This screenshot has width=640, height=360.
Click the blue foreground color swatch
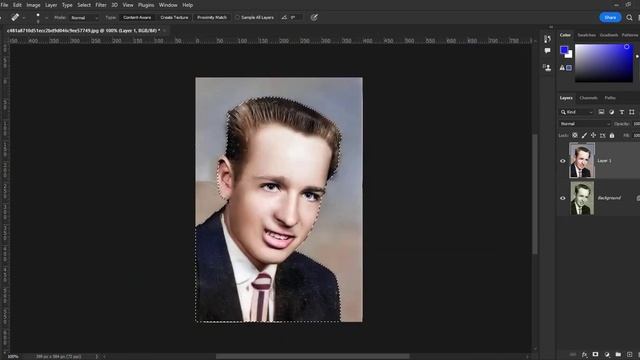pyautogui.click(x=564, y=50)
